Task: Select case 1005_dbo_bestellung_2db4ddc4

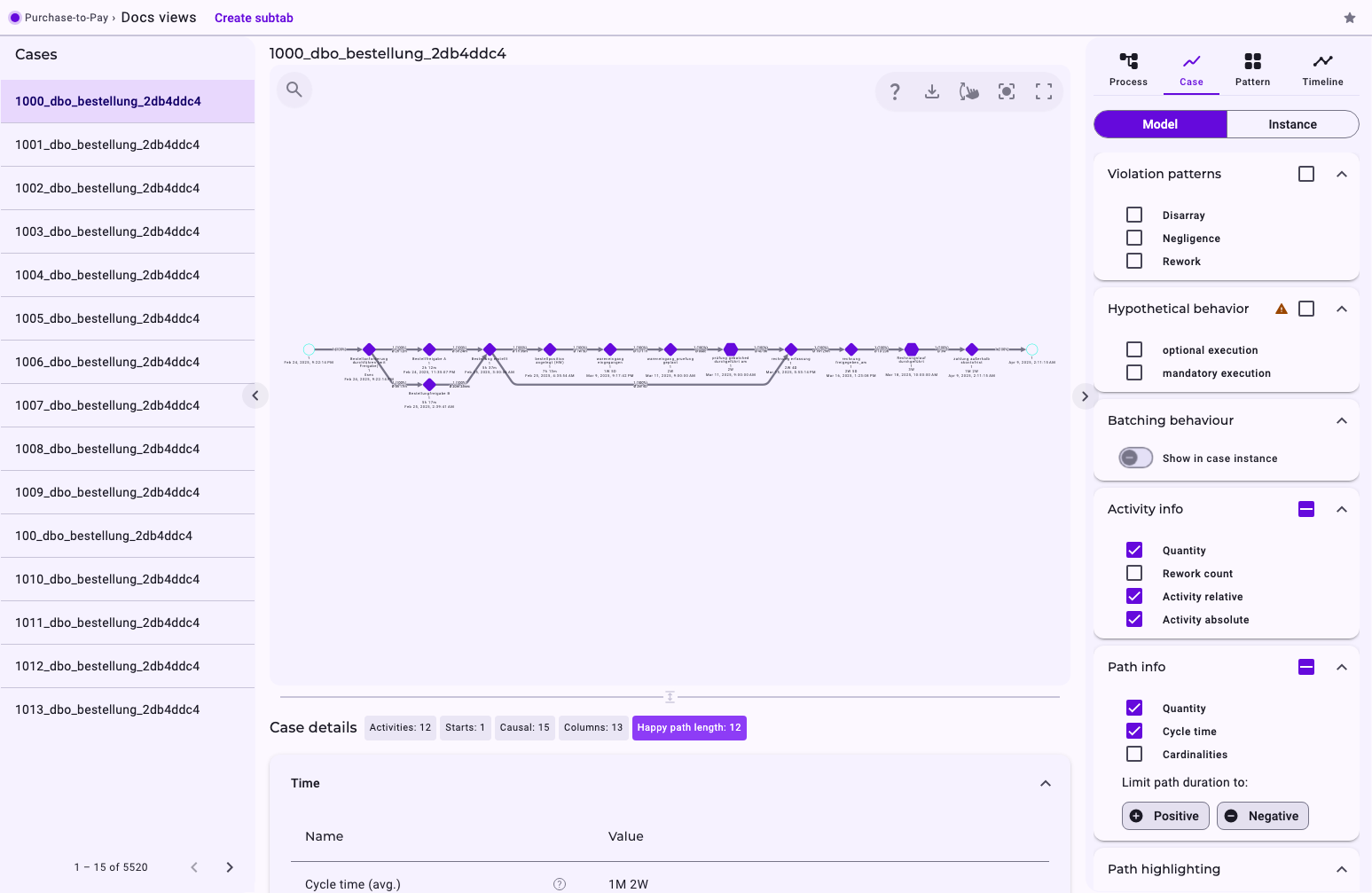Action: [128, 318]
